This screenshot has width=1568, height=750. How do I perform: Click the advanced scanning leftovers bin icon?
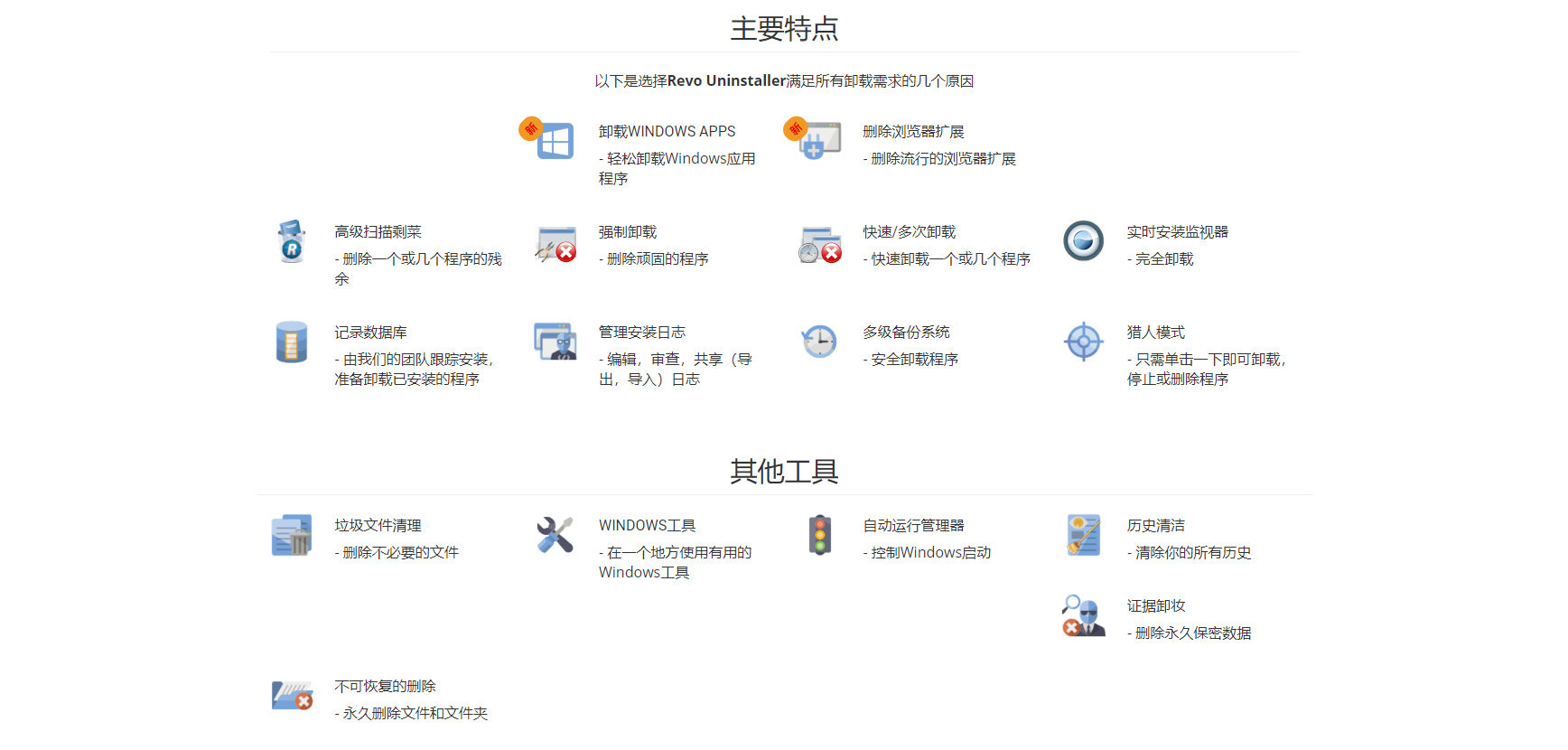click(291, 241)
